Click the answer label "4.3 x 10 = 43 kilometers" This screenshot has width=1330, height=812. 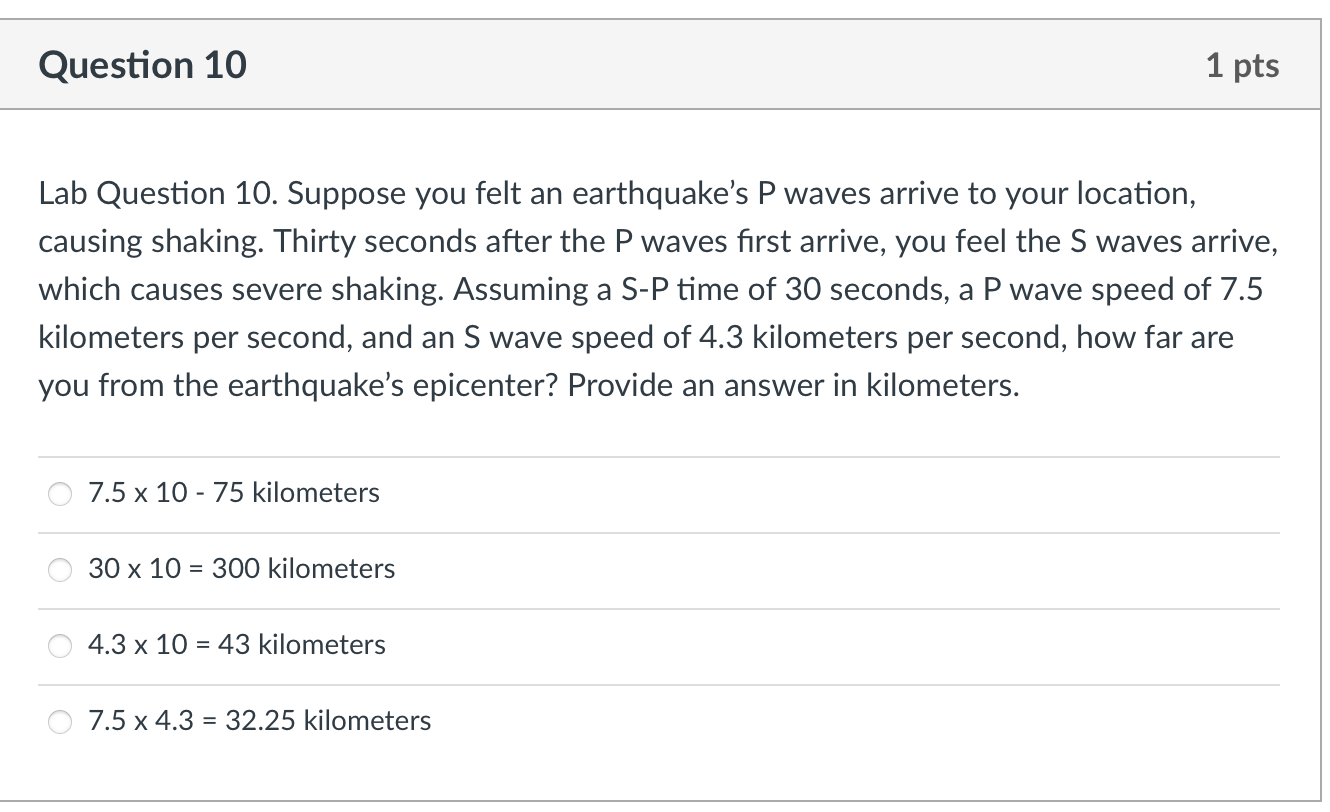click(x=236, y=645)
